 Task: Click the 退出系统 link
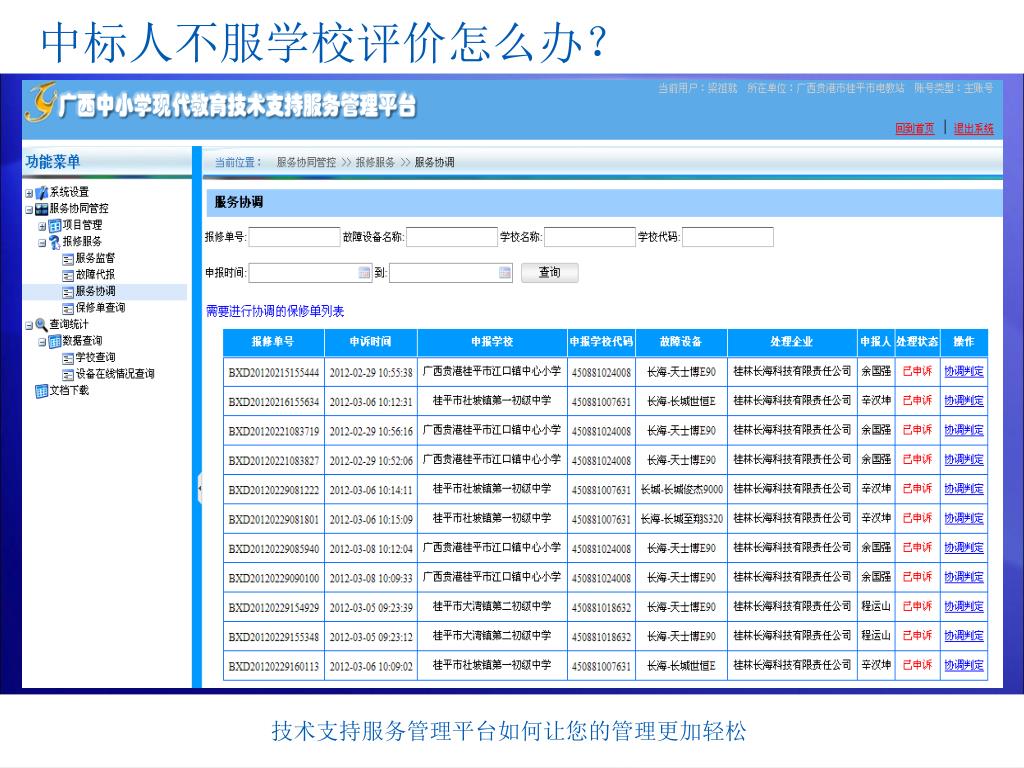pos(974,128)
